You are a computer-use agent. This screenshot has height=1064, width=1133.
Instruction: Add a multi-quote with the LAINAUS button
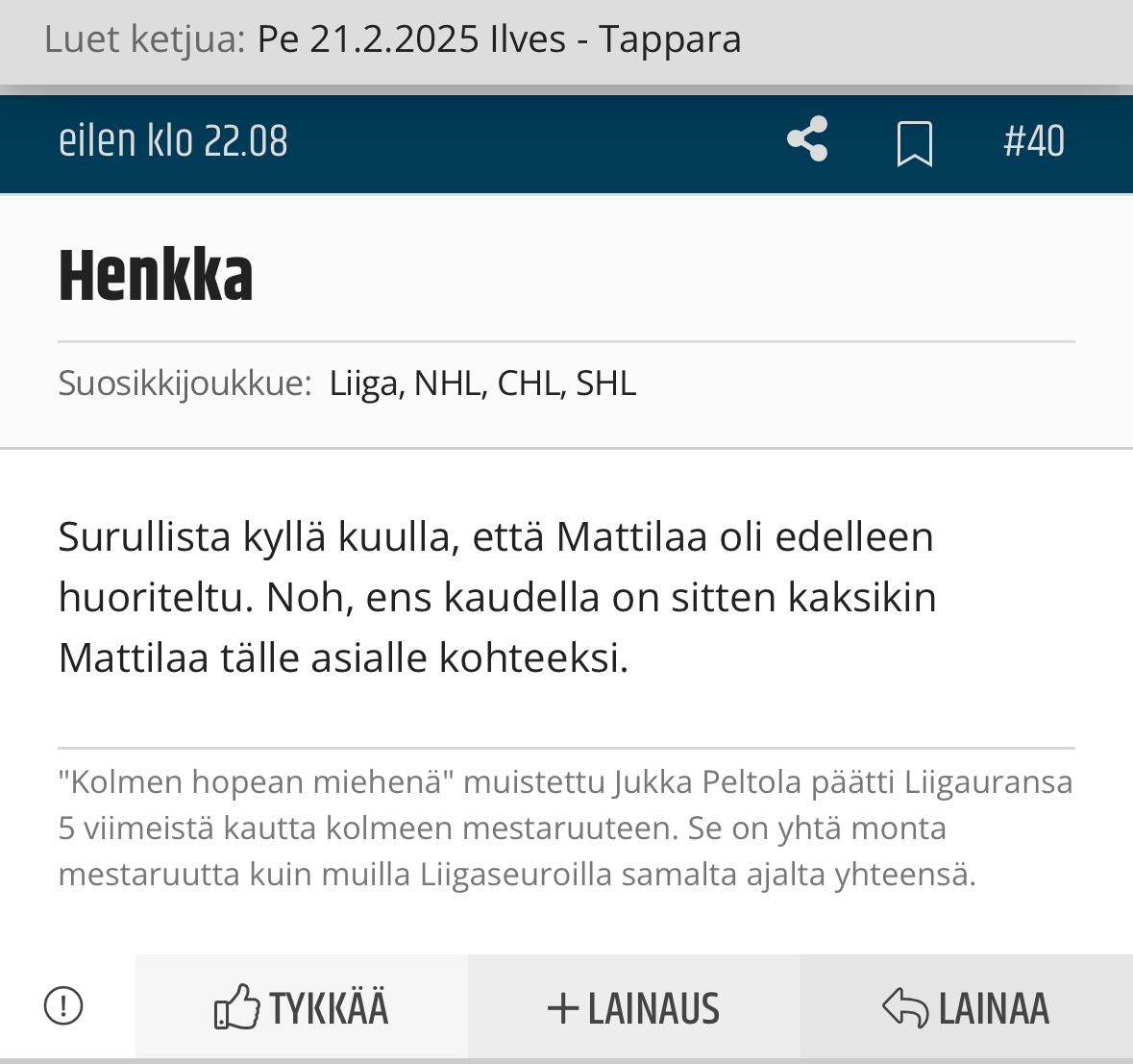[x=634, y=1007]
